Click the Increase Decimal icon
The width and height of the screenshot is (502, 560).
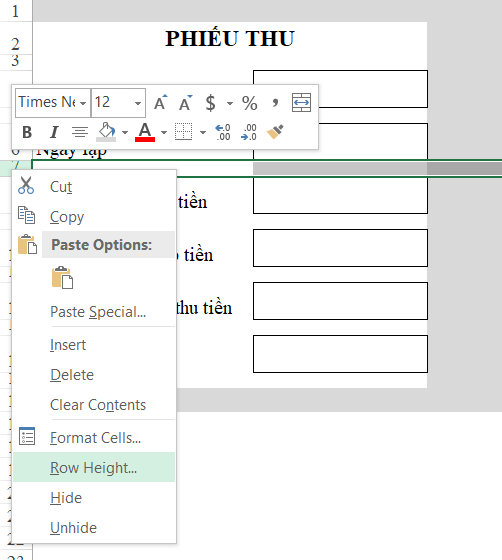pos(222,132)
